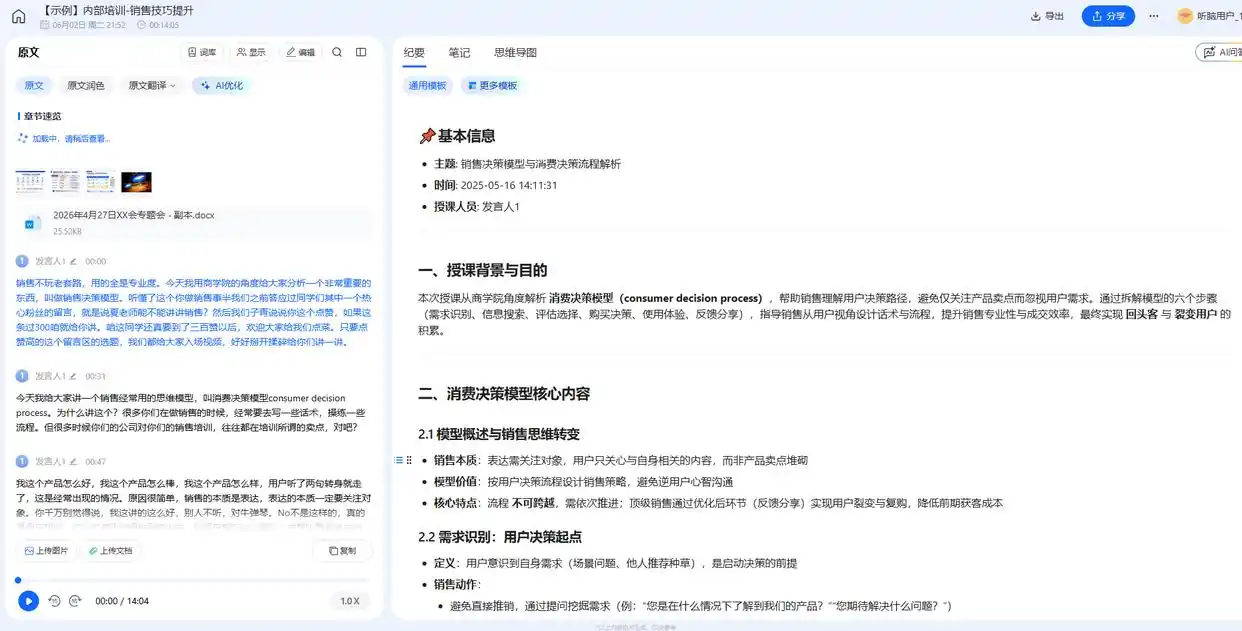Viewport: 1242px width, 631px height.
Task: Open the third slide thumbnail
Action: pos(101,182)
